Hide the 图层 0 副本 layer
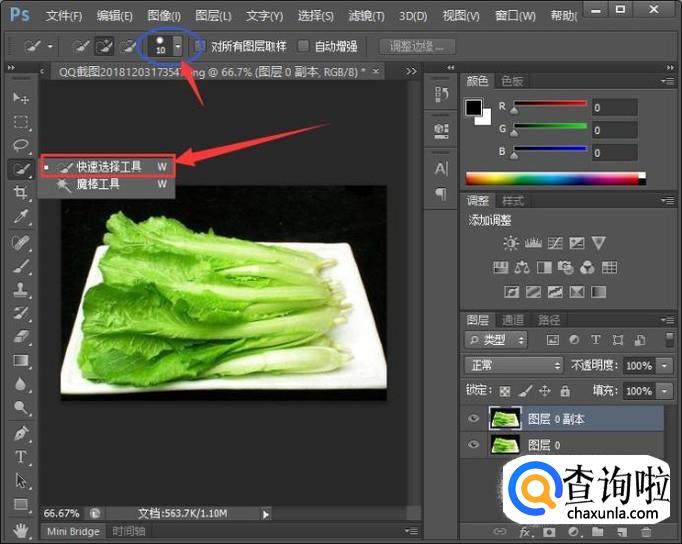This screenshot has height=544, width=682. click(474, 418)
